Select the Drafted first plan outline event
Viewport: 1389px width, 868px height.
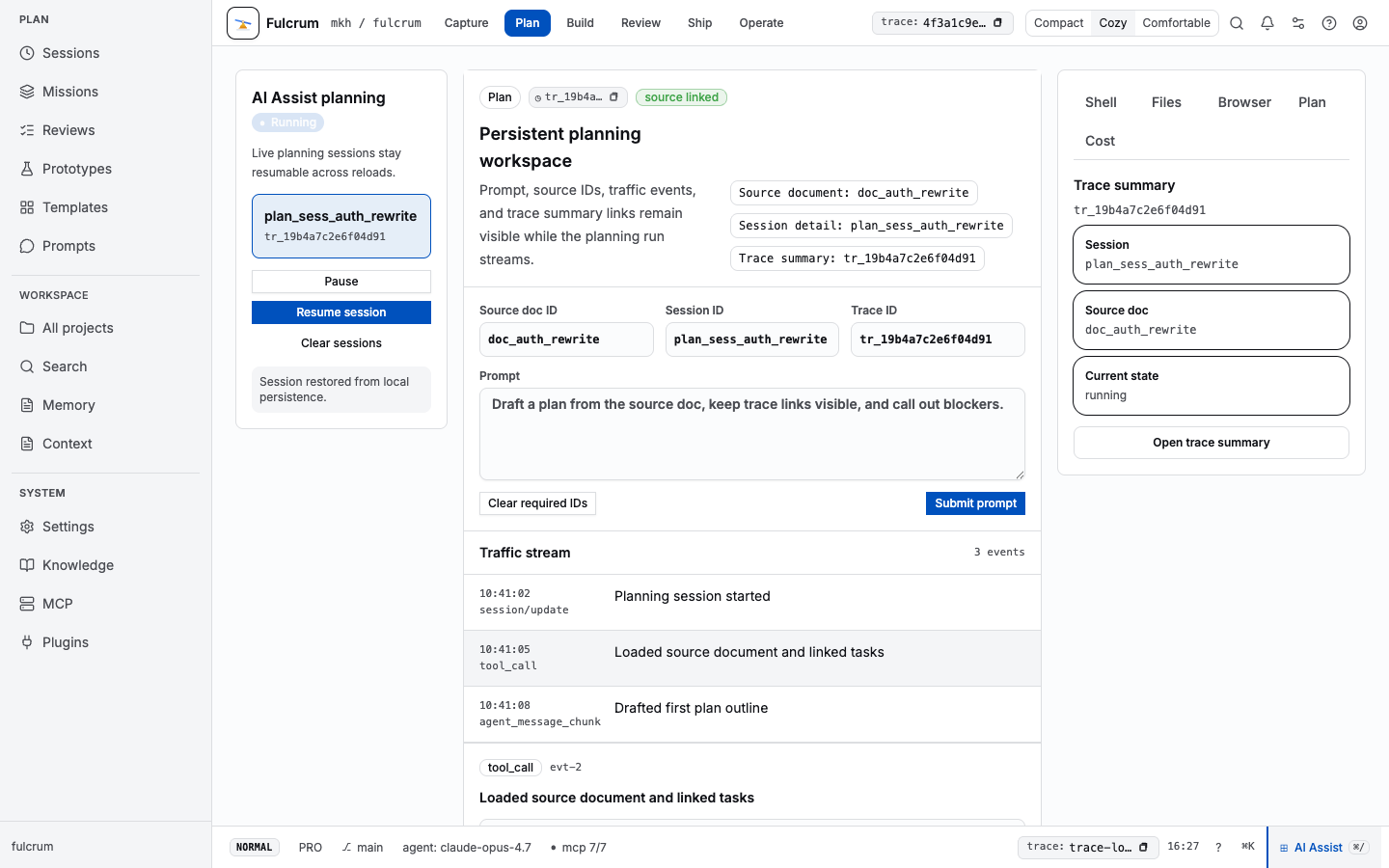click(752, 715)
